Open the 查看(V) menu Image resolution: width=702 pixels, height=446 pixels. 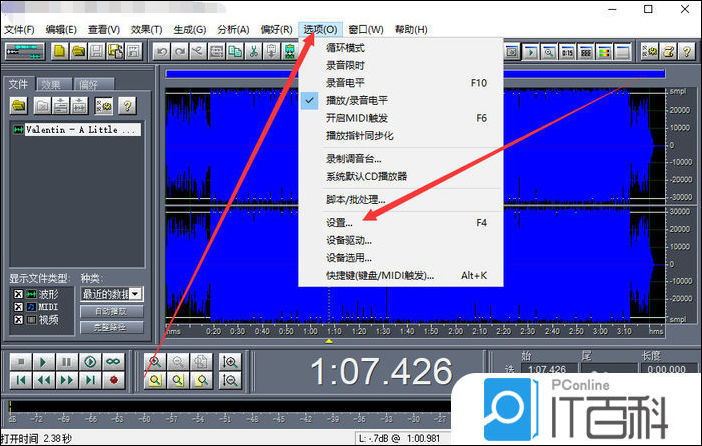(x=104, y=30)
